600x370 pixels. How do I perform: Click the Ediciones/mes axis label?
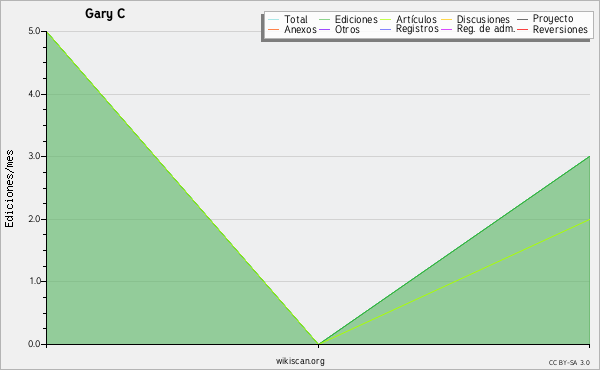click(9, 189)
